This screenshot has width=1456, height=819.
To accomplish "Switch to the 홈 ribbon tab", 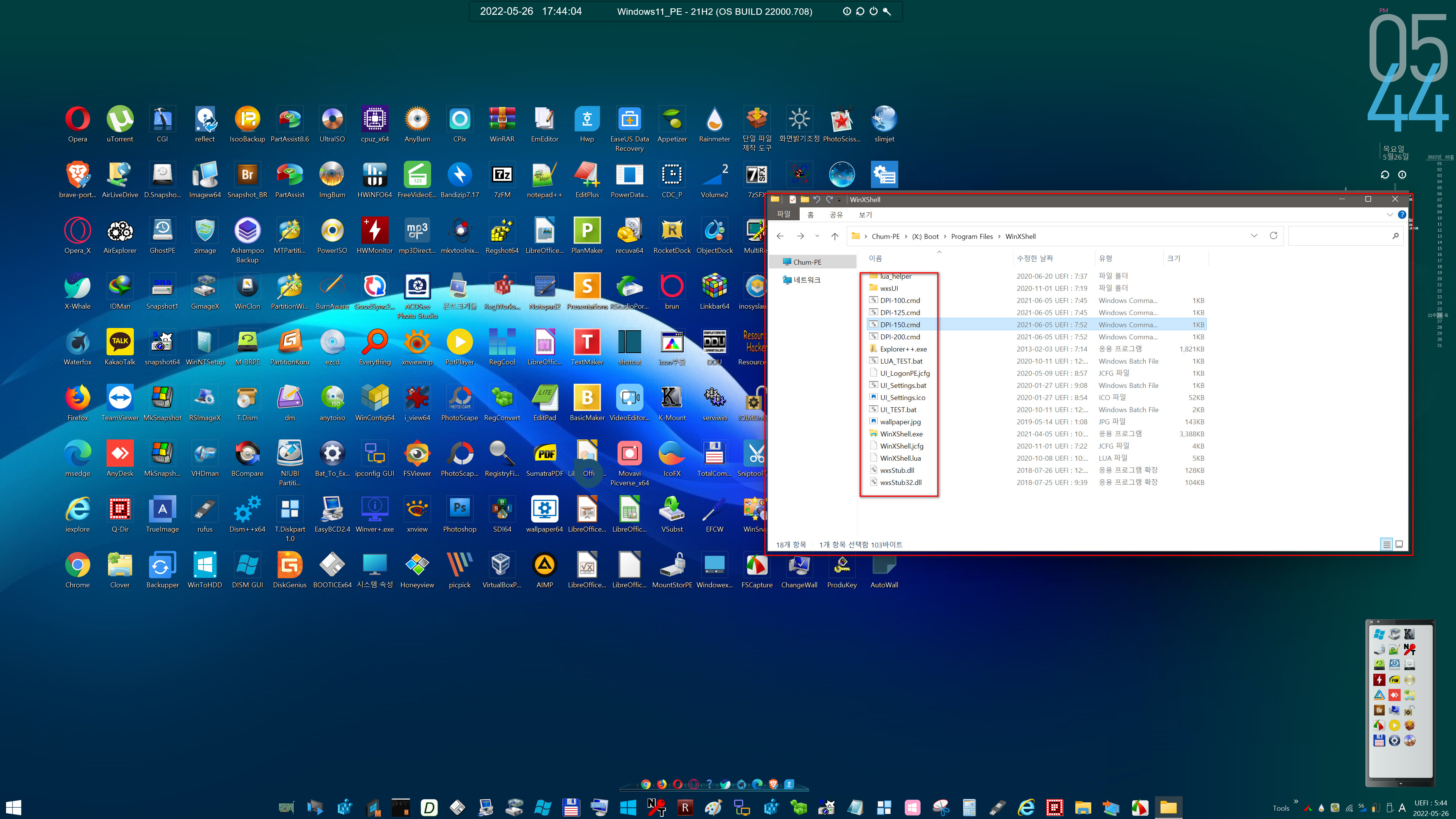I will [x=811, y=215].
